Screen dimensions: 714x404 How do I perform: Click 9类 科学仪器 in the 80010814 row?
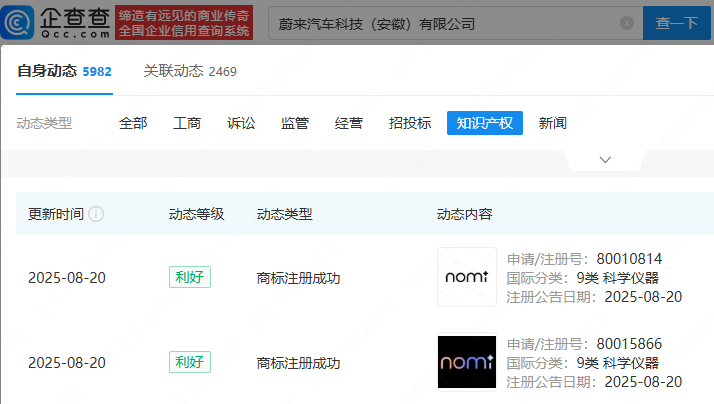click(617, 278)
